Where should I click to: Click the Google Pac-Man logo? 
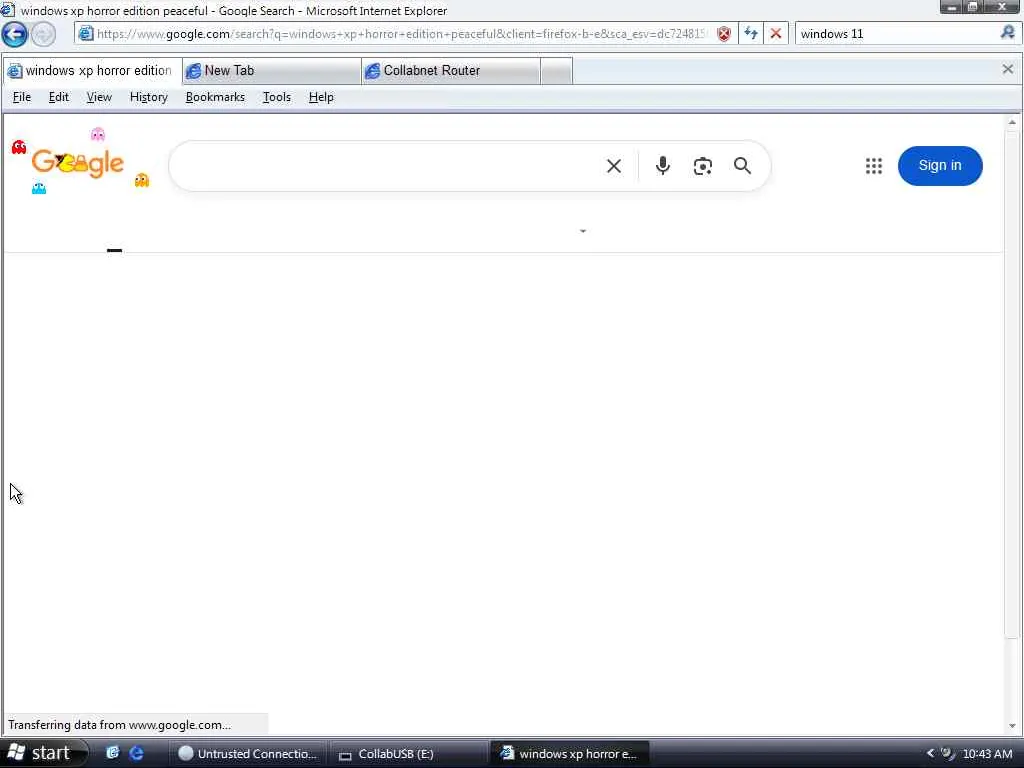click(x=78, y=162)
